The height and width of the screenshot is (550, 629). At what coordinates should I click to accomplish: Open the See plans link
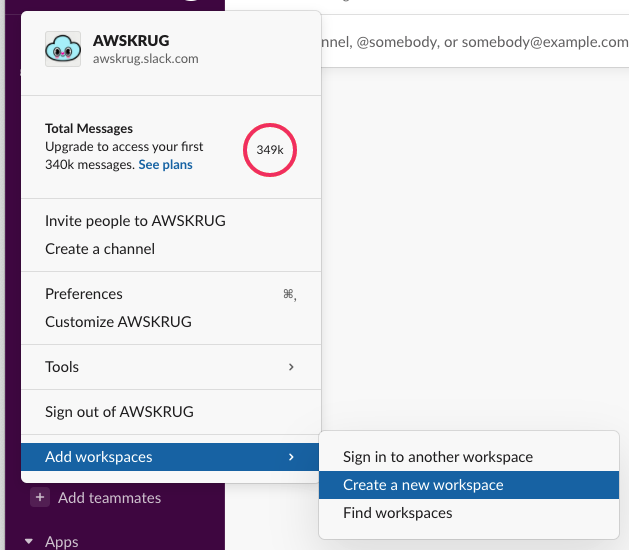tap(165, 164)
